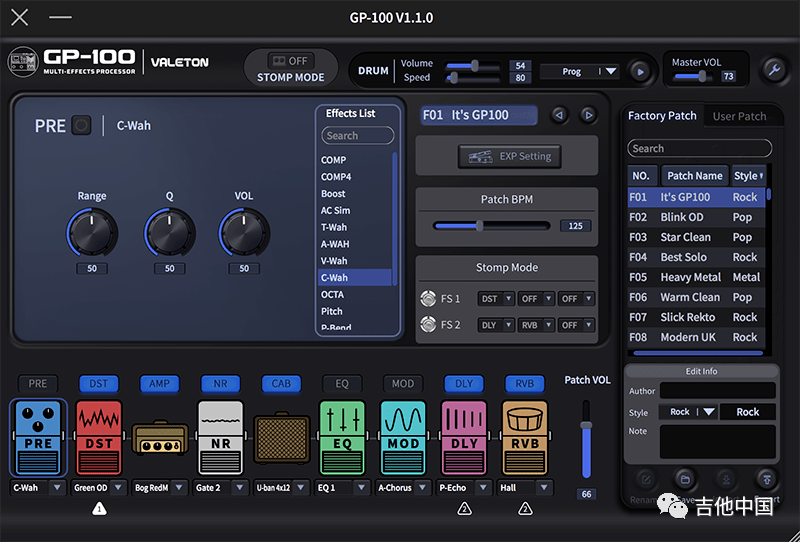Screen dimensions: 800x542
Task: Toggle the NR chain label
Action: point(220,384)
